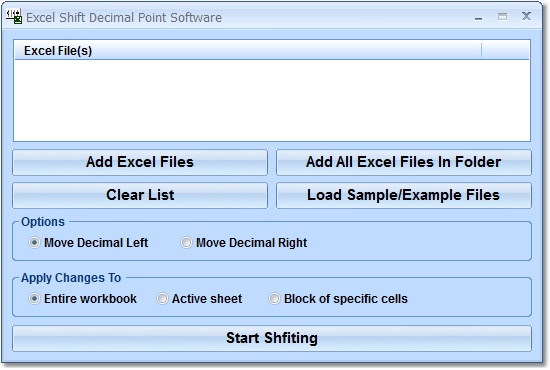Click Add Excel Files button

(x=140, y=162)
